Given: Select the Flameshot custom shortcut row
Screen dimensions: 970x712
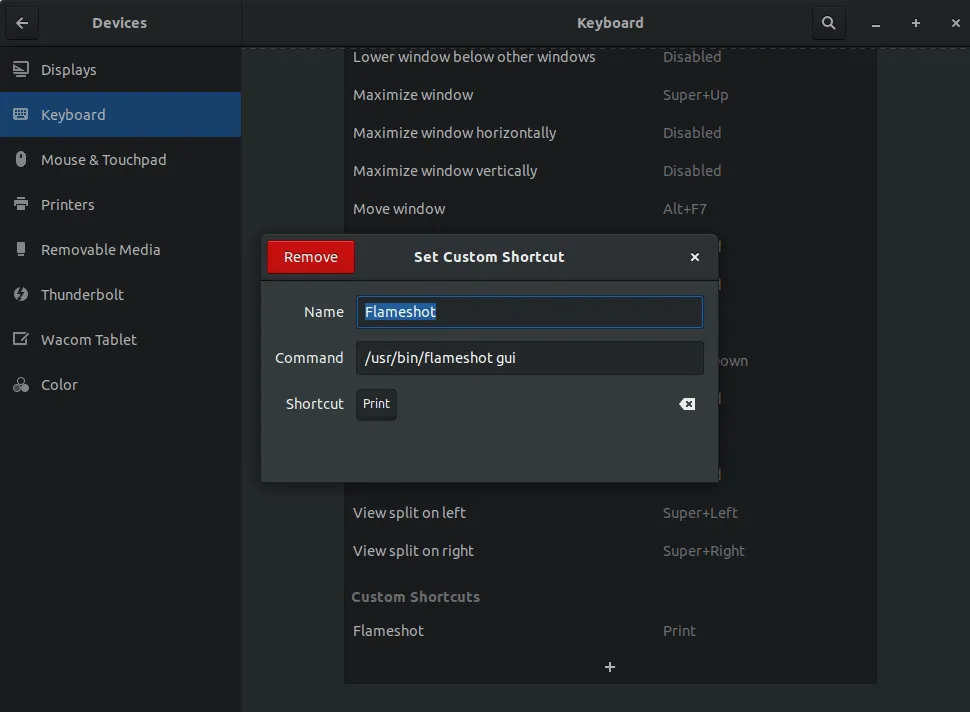Looking at the screenshot, I should (610, 631).
